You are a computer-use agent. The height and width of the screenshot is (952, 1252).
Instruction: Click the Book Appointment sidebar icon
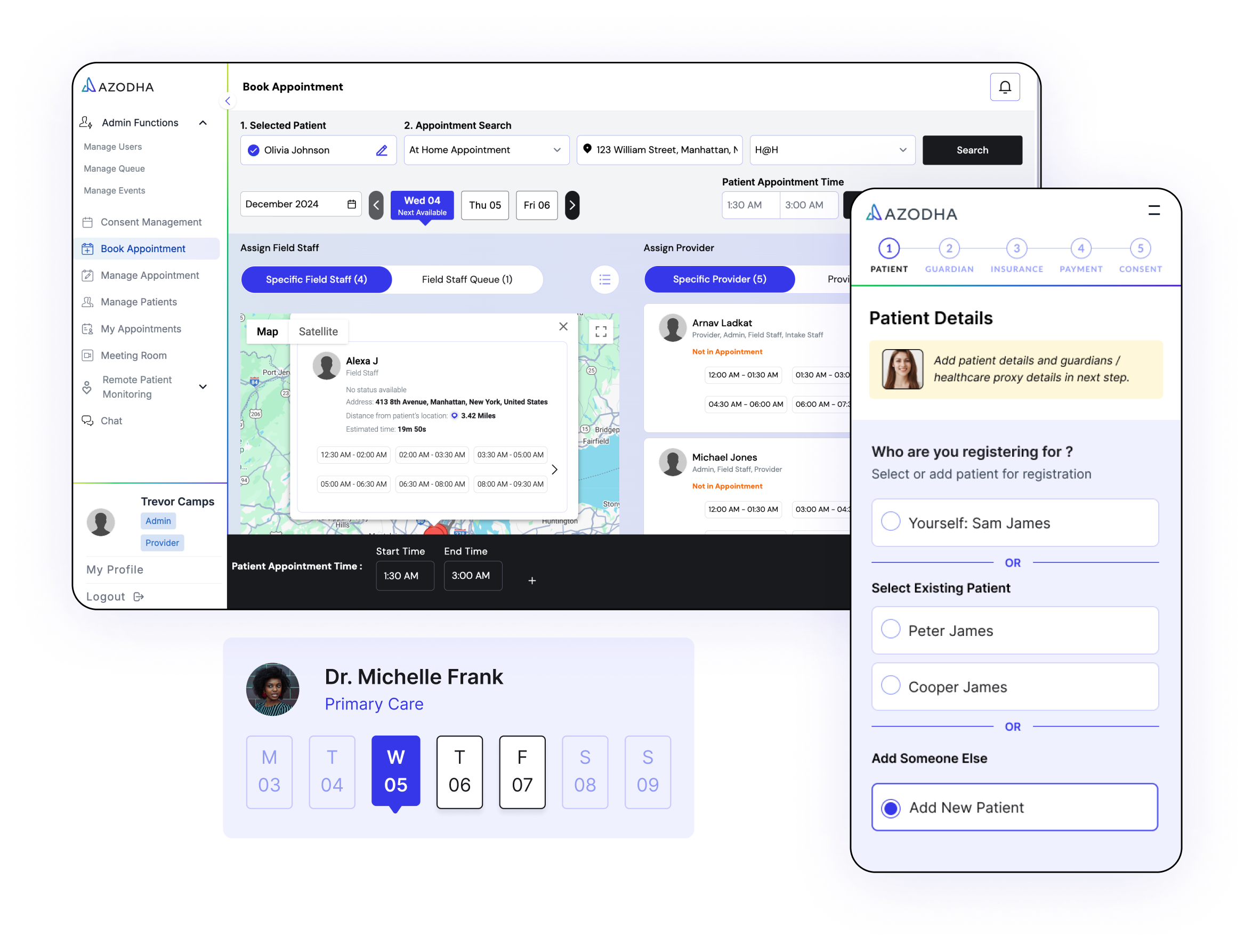coord(87,248)
